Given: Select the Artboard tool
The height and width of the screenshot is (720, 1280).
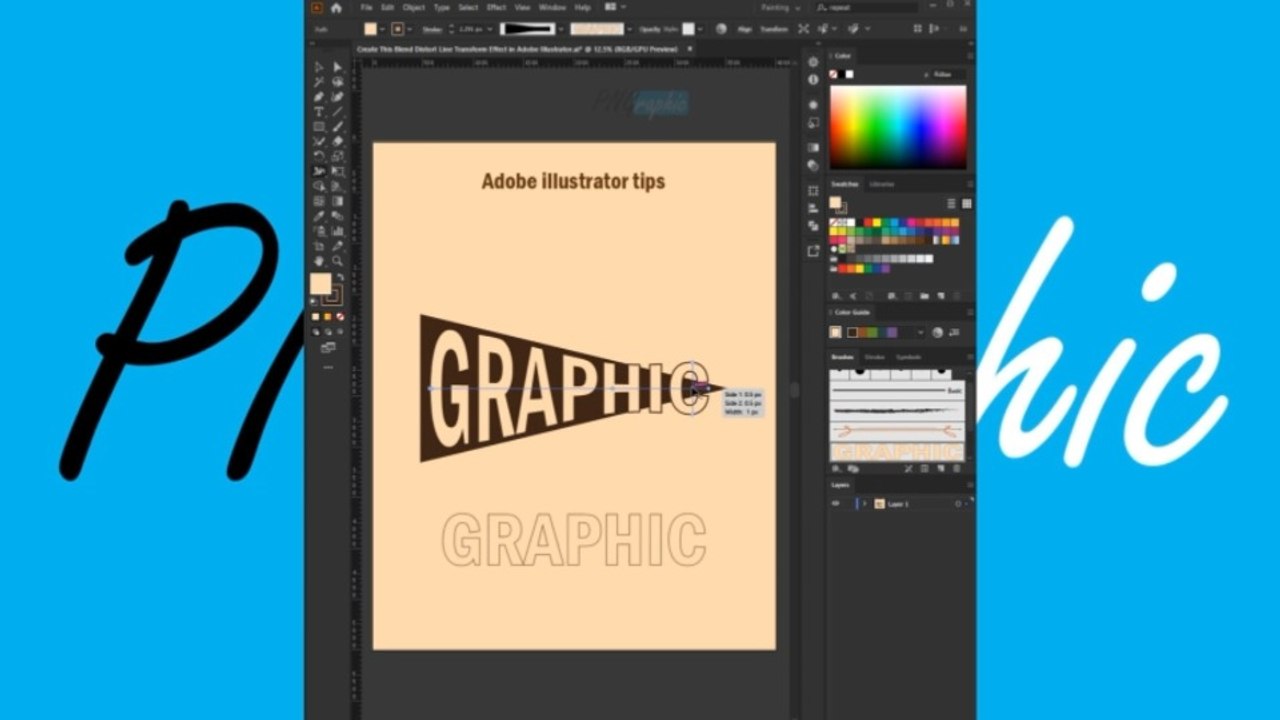Looking at the screenshot, I should click(319, 246).
